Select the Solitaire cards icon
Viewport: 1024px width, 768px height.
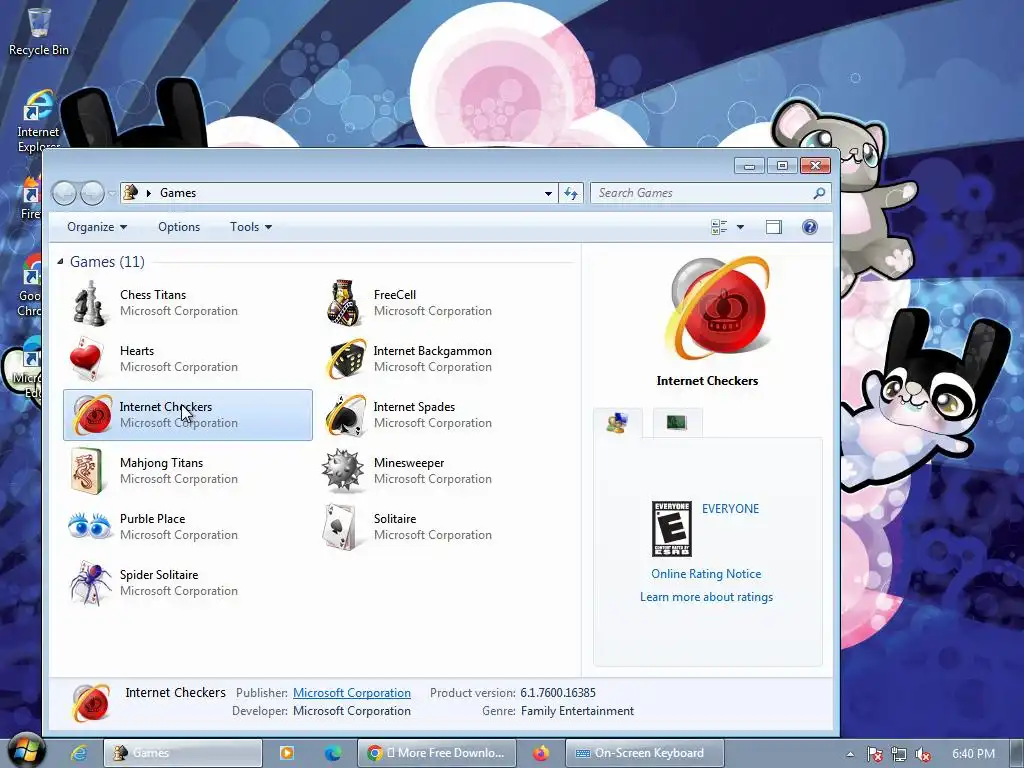click(340, 526)
